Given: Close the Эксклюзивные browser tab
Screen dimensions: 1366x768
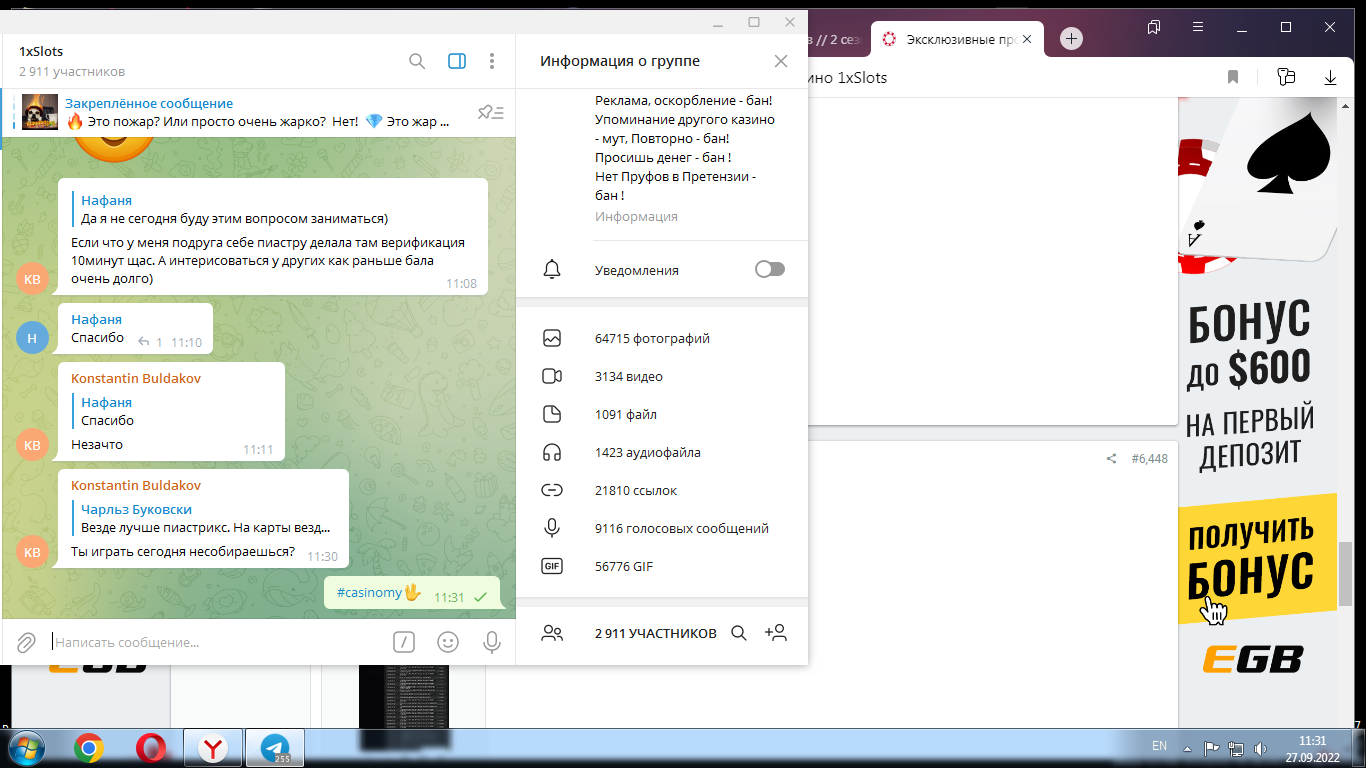Looking at the screenshot, I should (1027, 39).
